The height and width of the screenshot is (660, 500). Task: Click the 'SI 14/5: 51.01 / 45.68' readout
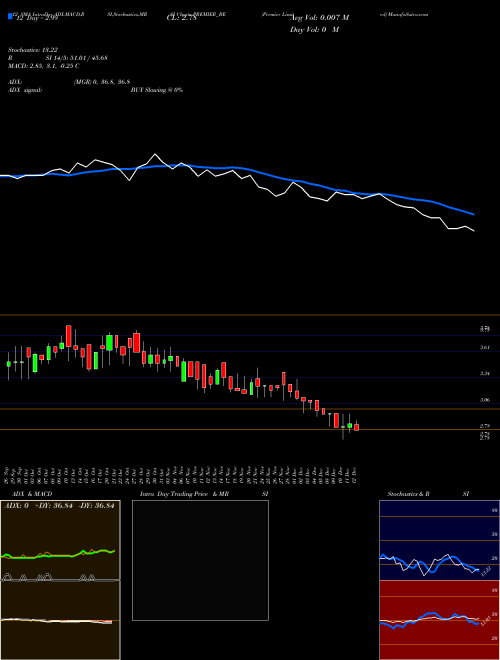point(77,58)
